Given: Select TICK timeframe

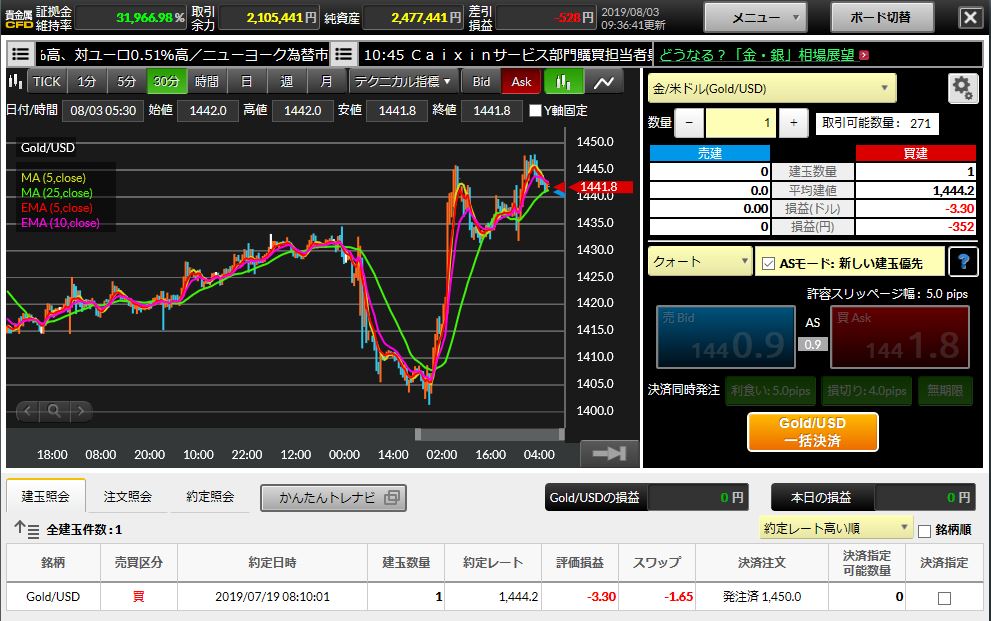Looking at the screenshot, I should [47, 81].
